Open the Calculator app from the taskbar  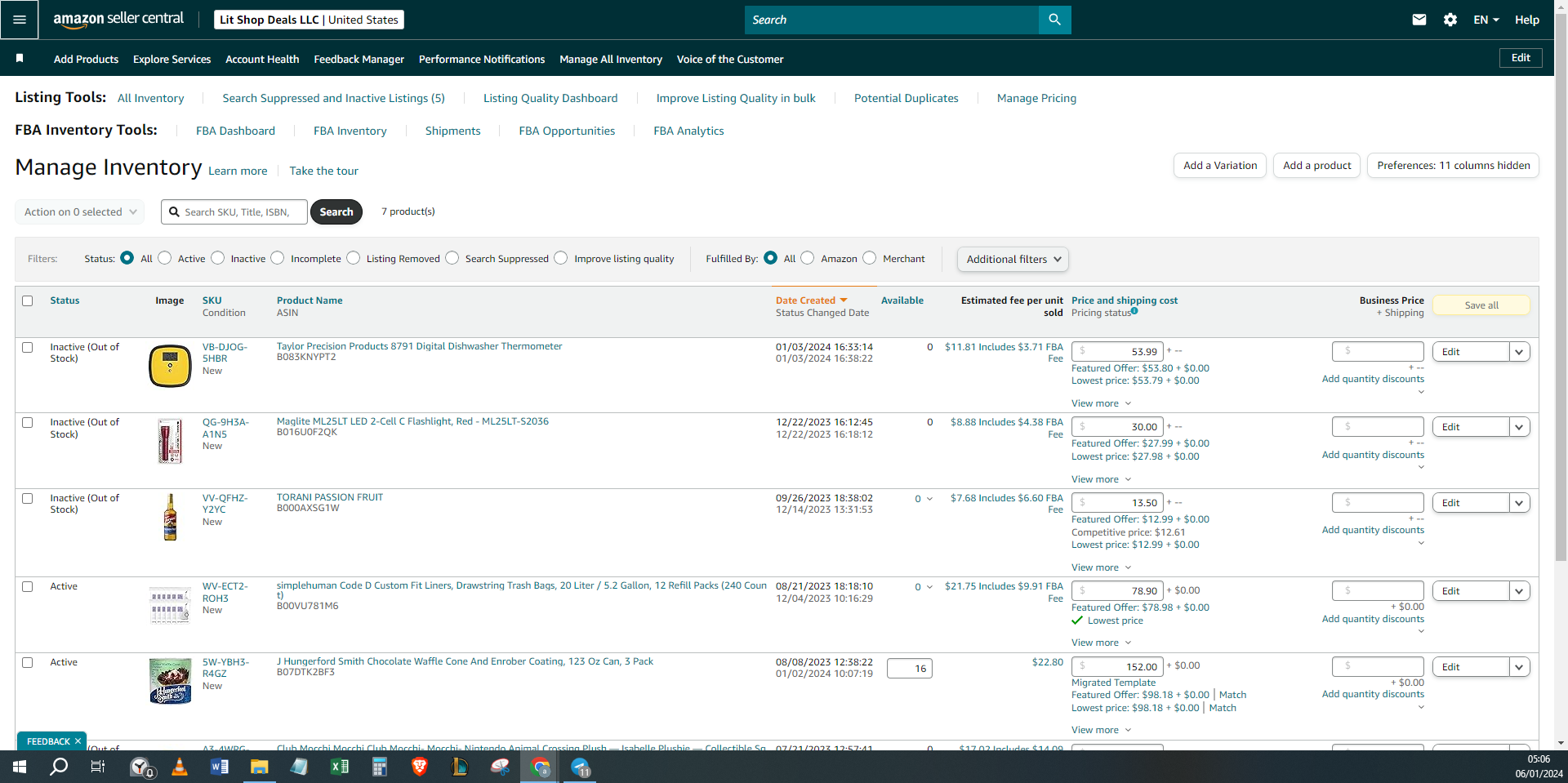tap(380, 767)
